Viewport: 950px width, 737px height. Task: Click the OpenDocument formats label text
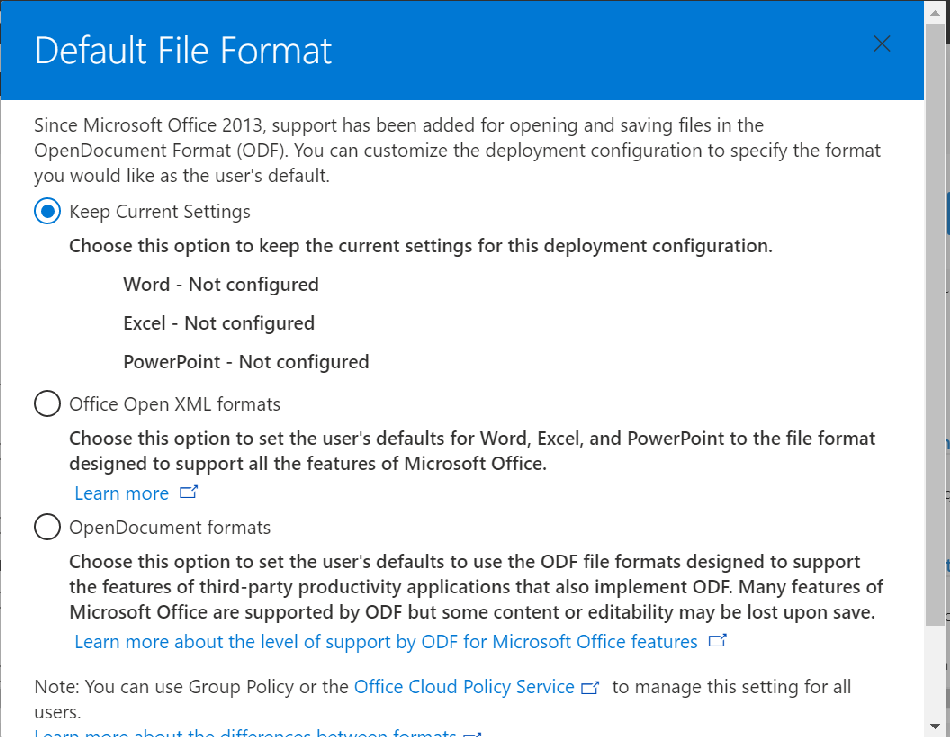(170, 527)
